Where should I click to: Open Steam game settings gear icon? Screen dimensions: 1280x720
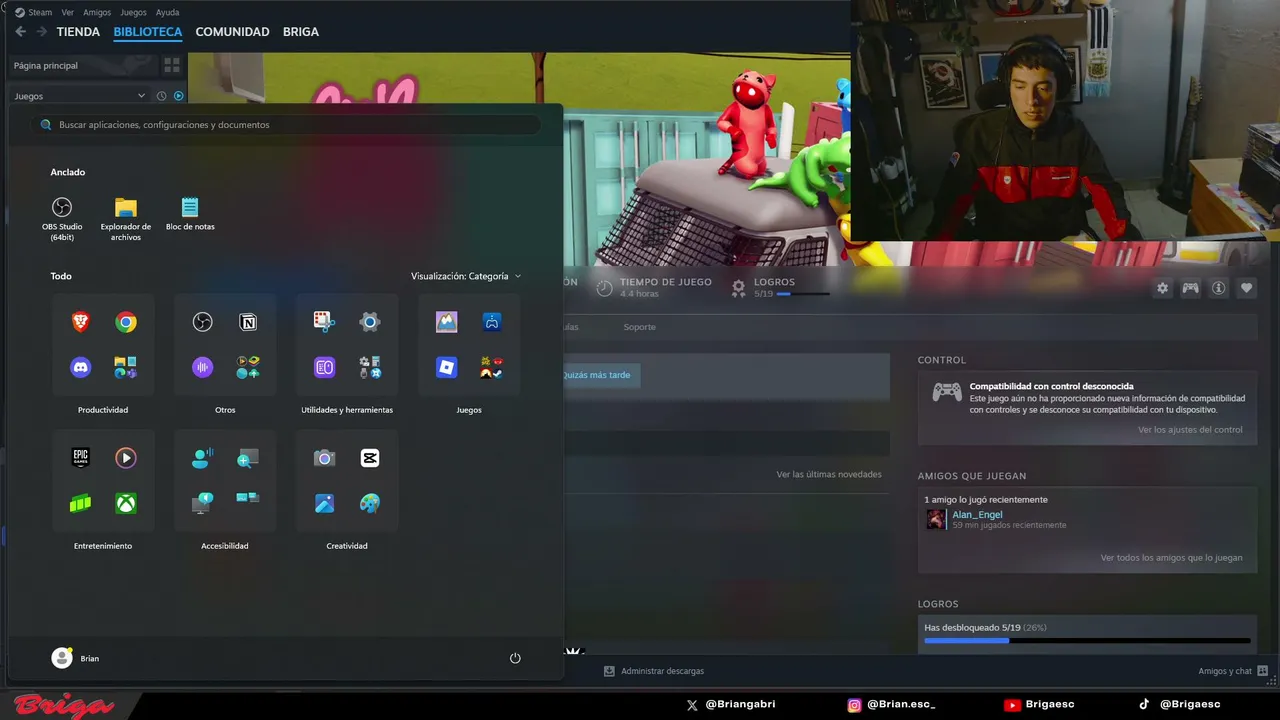1162,288
